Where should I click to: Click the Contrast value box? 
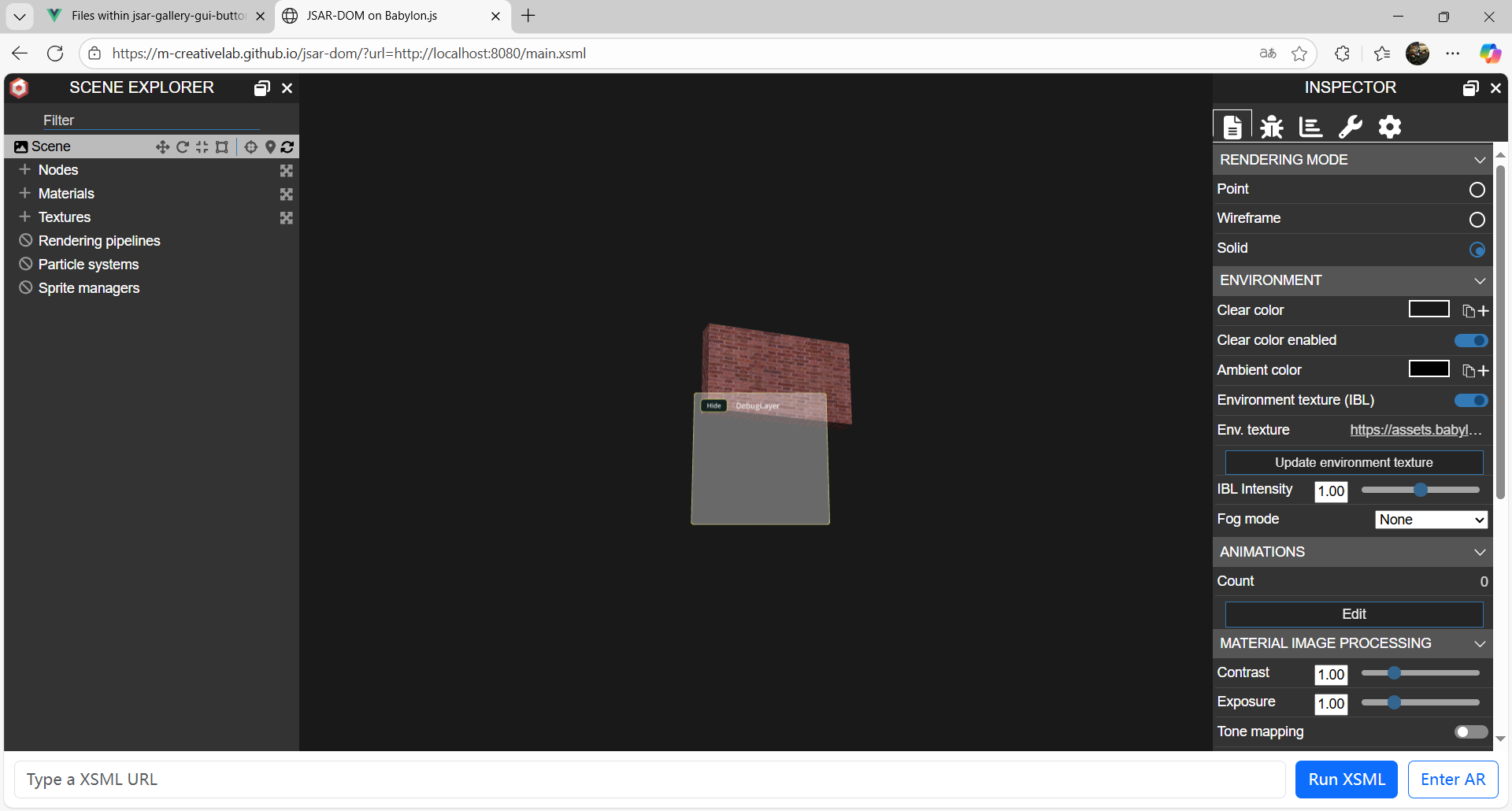1331,675
